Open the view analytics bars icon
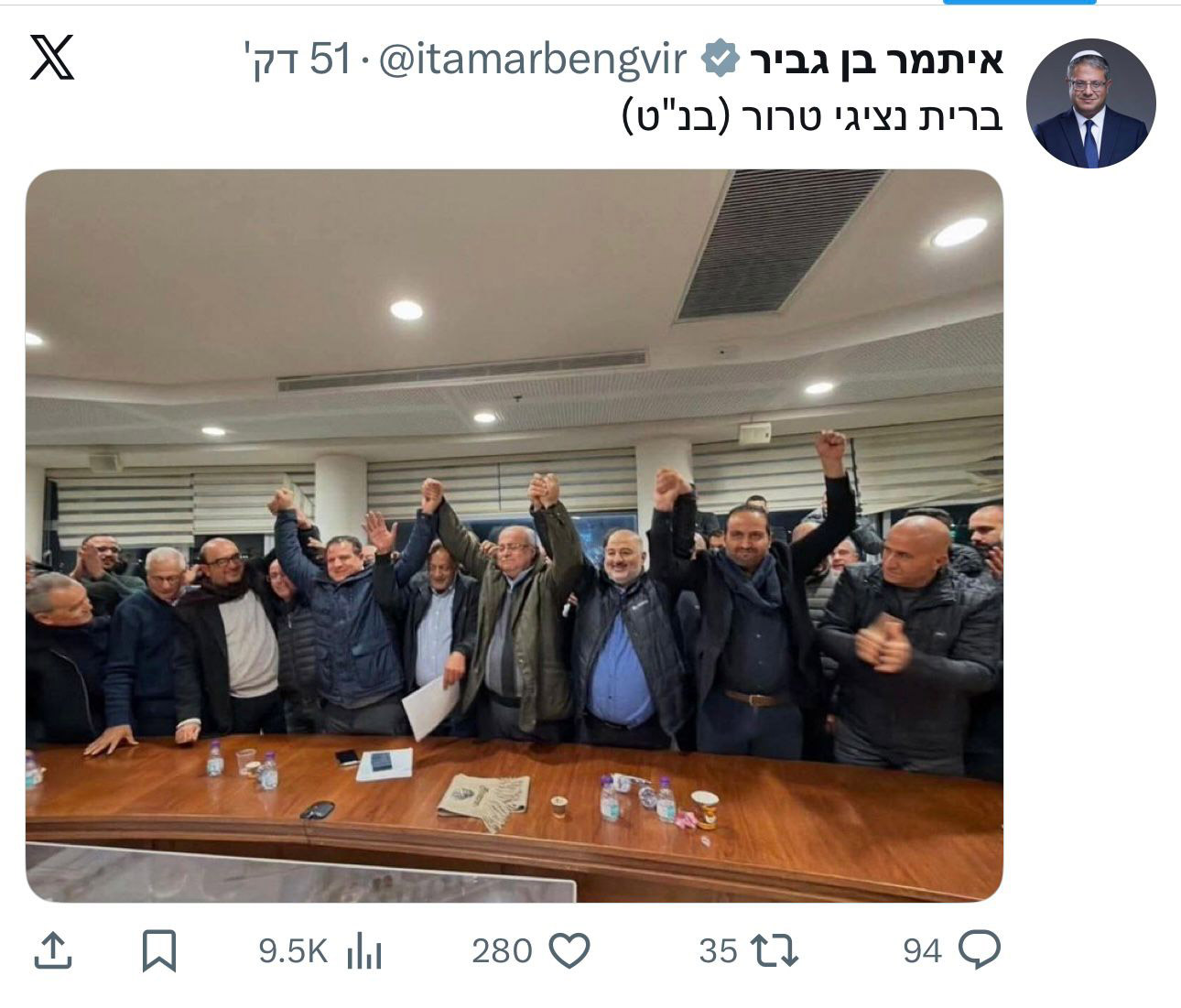This screenshot has width=1181, height=1008. [364, 950]
